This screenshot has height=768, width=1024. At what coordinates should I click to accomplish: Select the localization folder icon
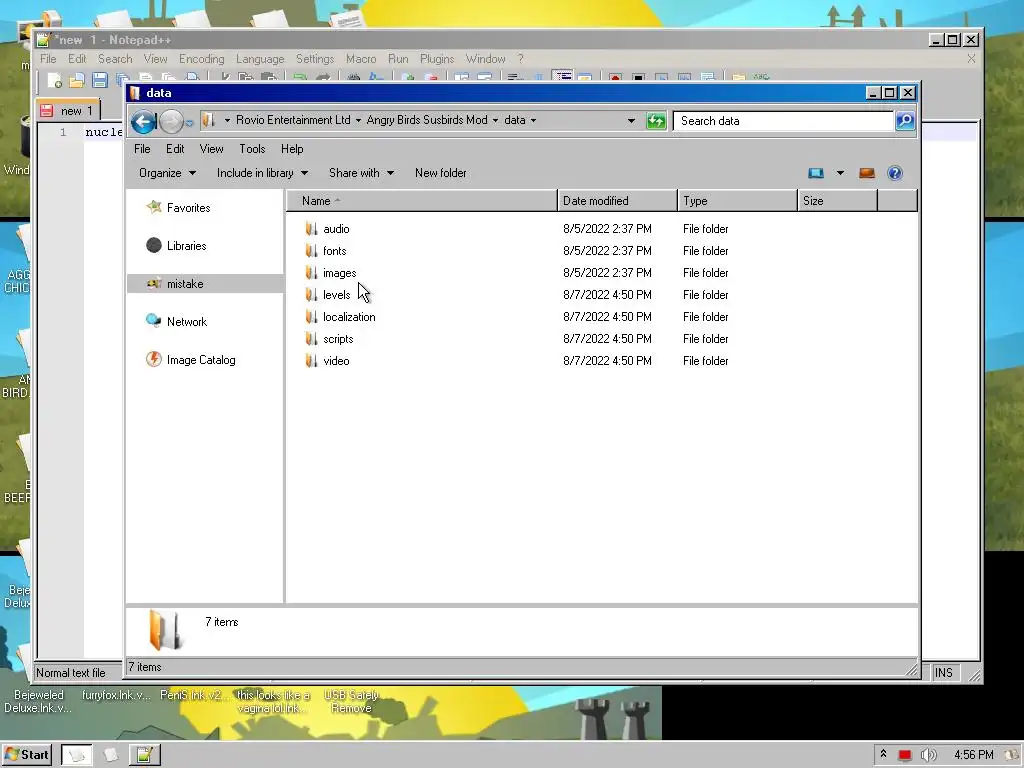point(311,317)
